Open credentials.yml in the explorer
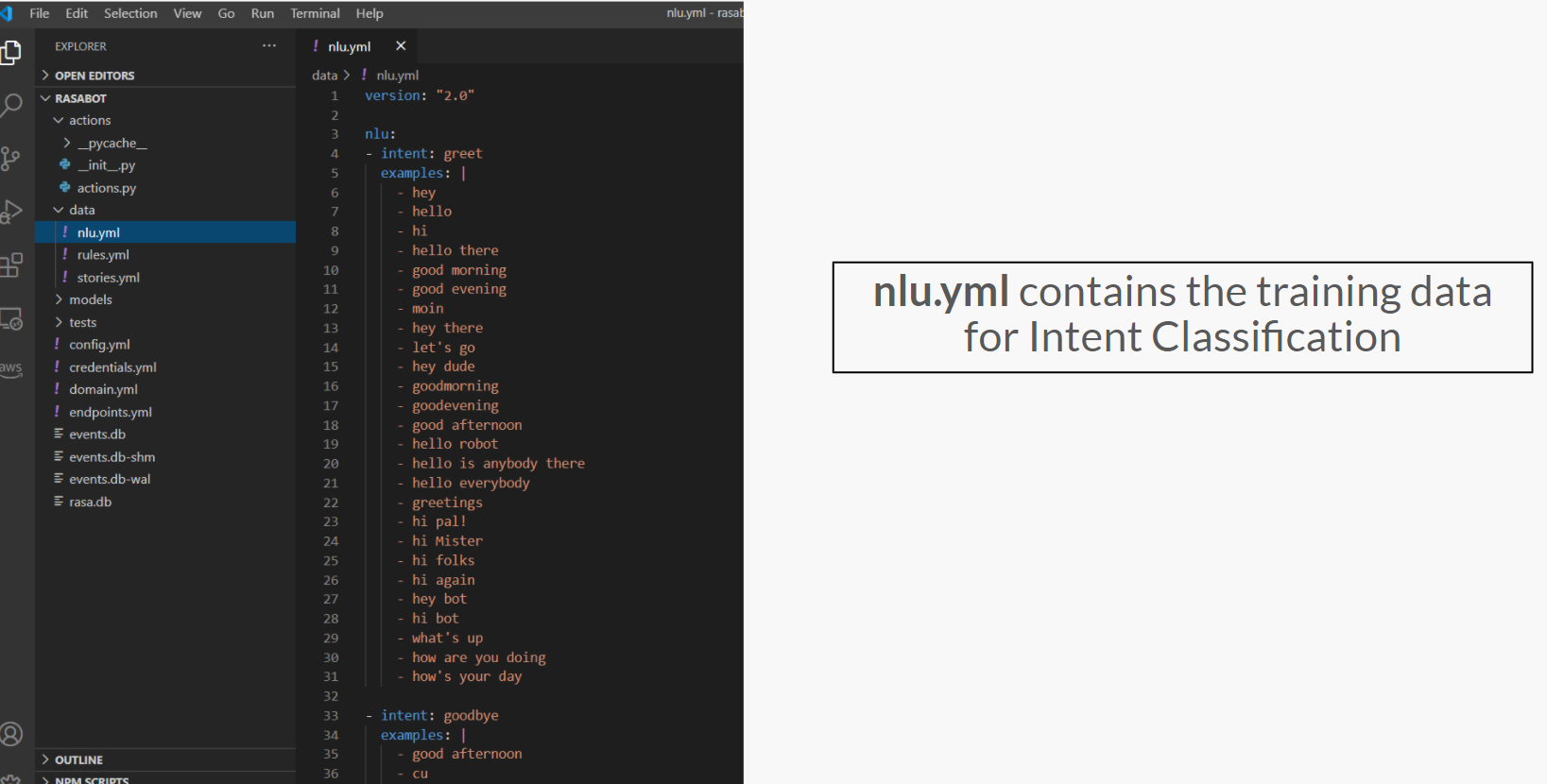Viewport: 1547px width, 784px height. click(165, 367)
